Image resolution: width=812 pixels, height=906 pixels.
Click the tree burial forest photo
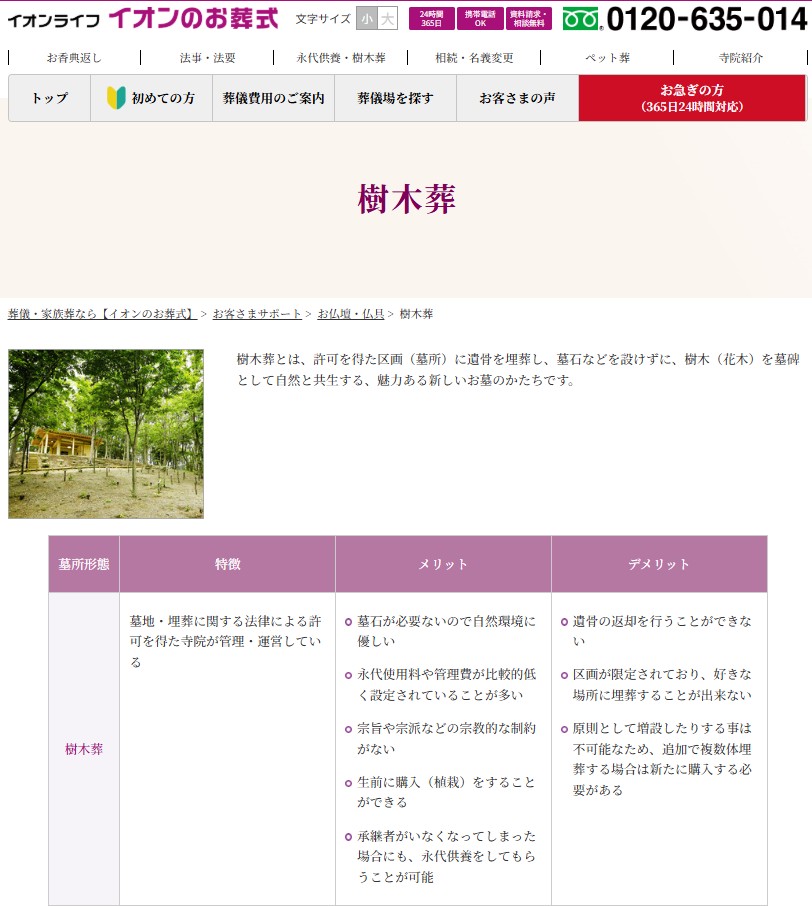click(x=106, y=433)
